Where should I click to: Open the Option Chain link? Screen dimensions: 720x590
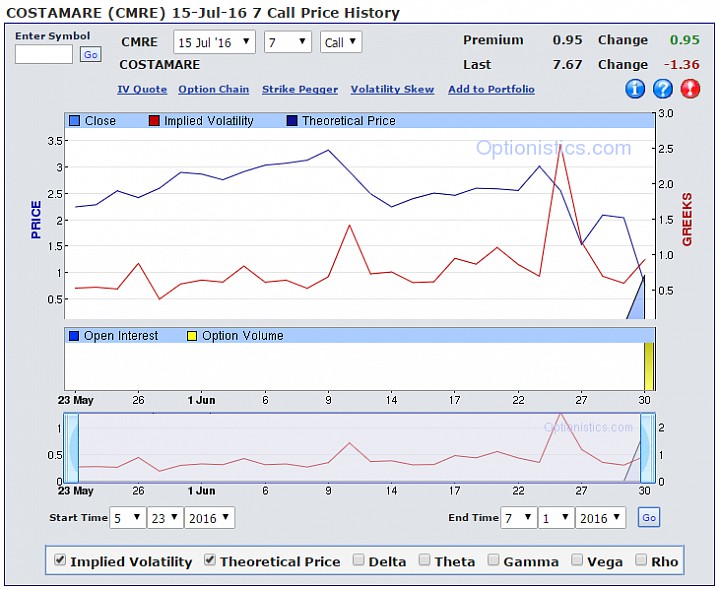pos(214,90)
